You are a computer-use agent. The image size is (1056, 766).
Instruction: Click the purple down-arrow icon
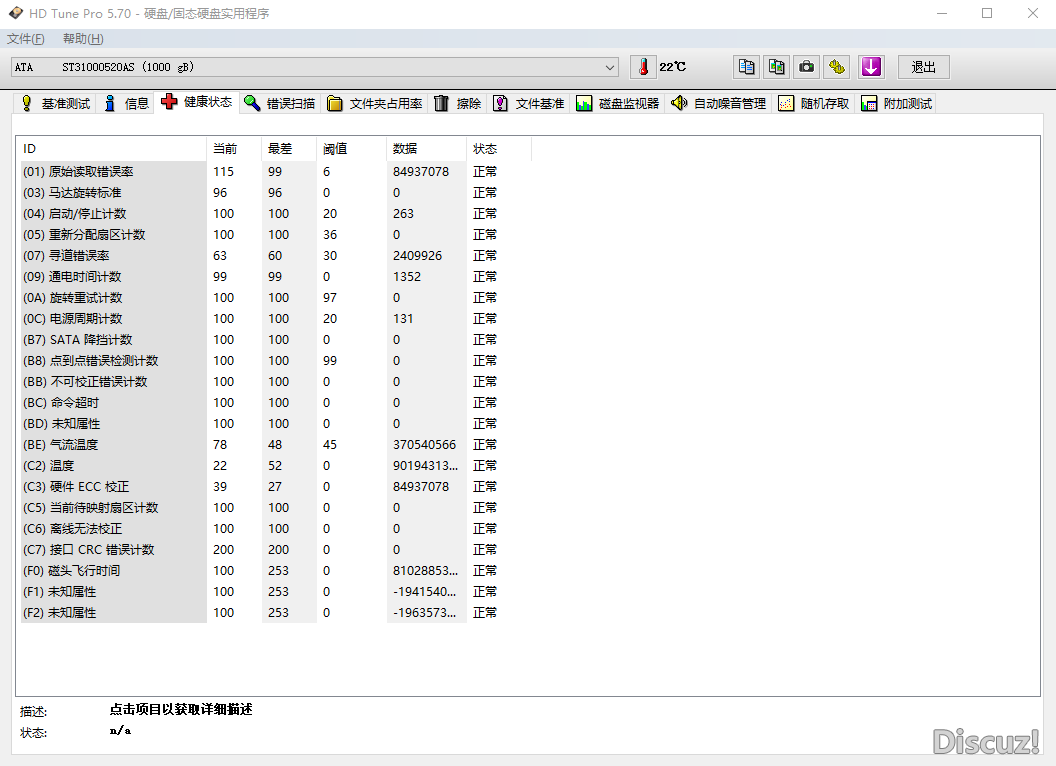871,67
